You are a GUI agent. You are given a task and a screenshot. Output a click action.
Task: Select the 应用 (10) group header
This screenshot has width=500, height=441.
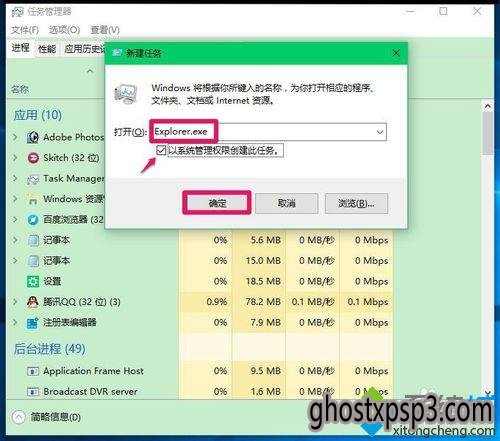pos(38,115)
